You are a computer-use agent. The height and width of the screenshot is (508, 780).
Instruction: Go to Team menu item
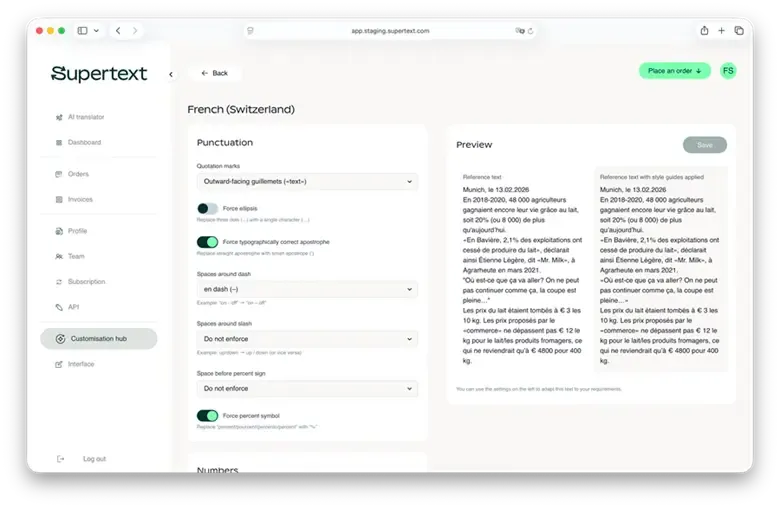76,257
